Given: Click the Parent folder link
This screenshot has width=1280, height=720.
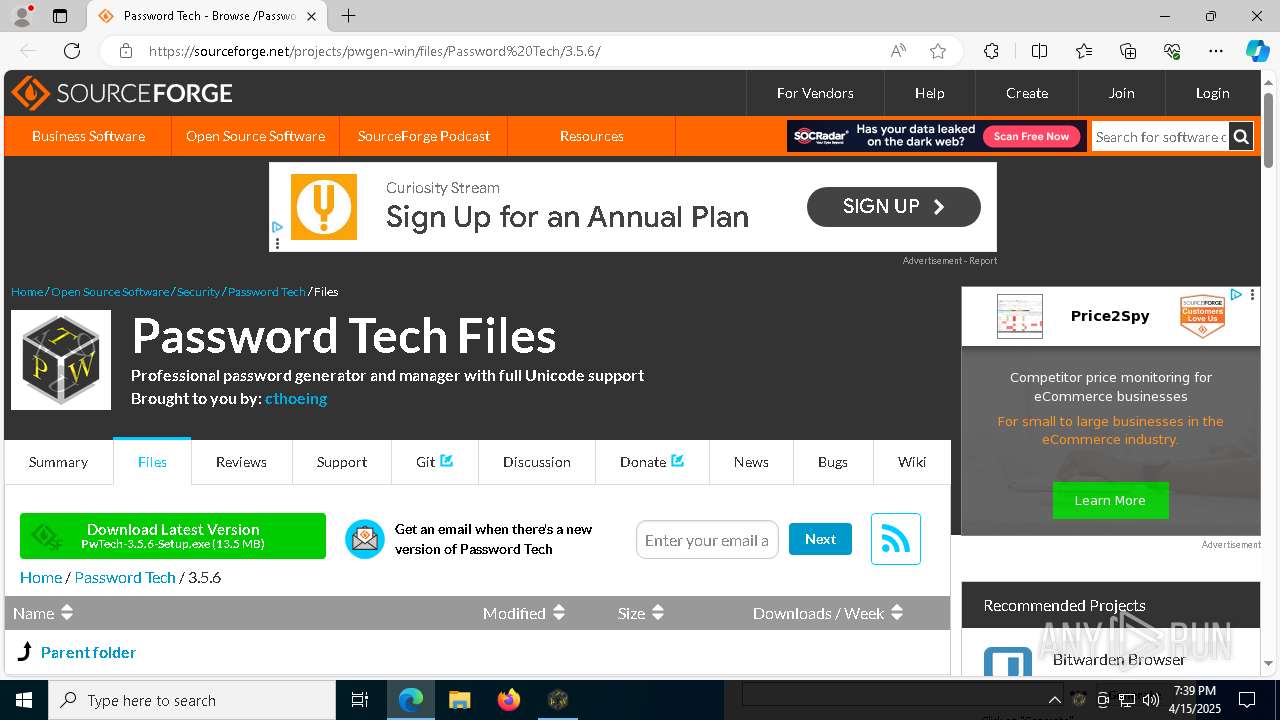Looking at the screenshot, I should [88, 652].
